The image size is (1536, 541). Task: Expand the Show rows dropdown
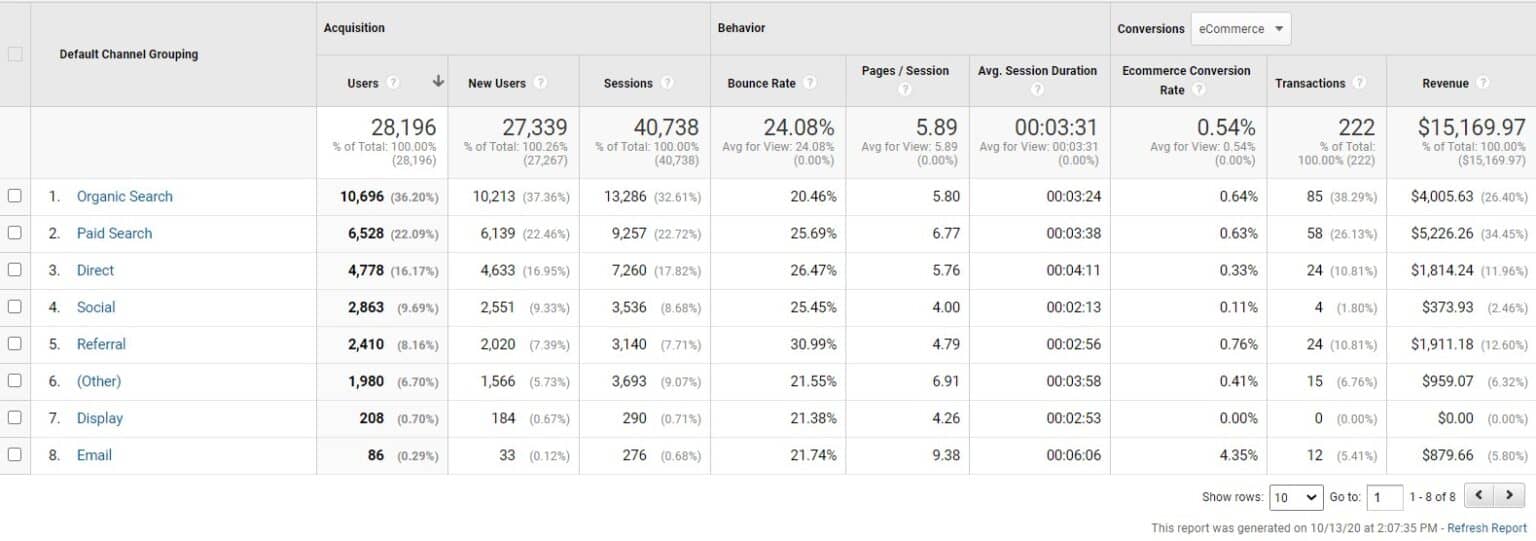tap(1295, 497)
